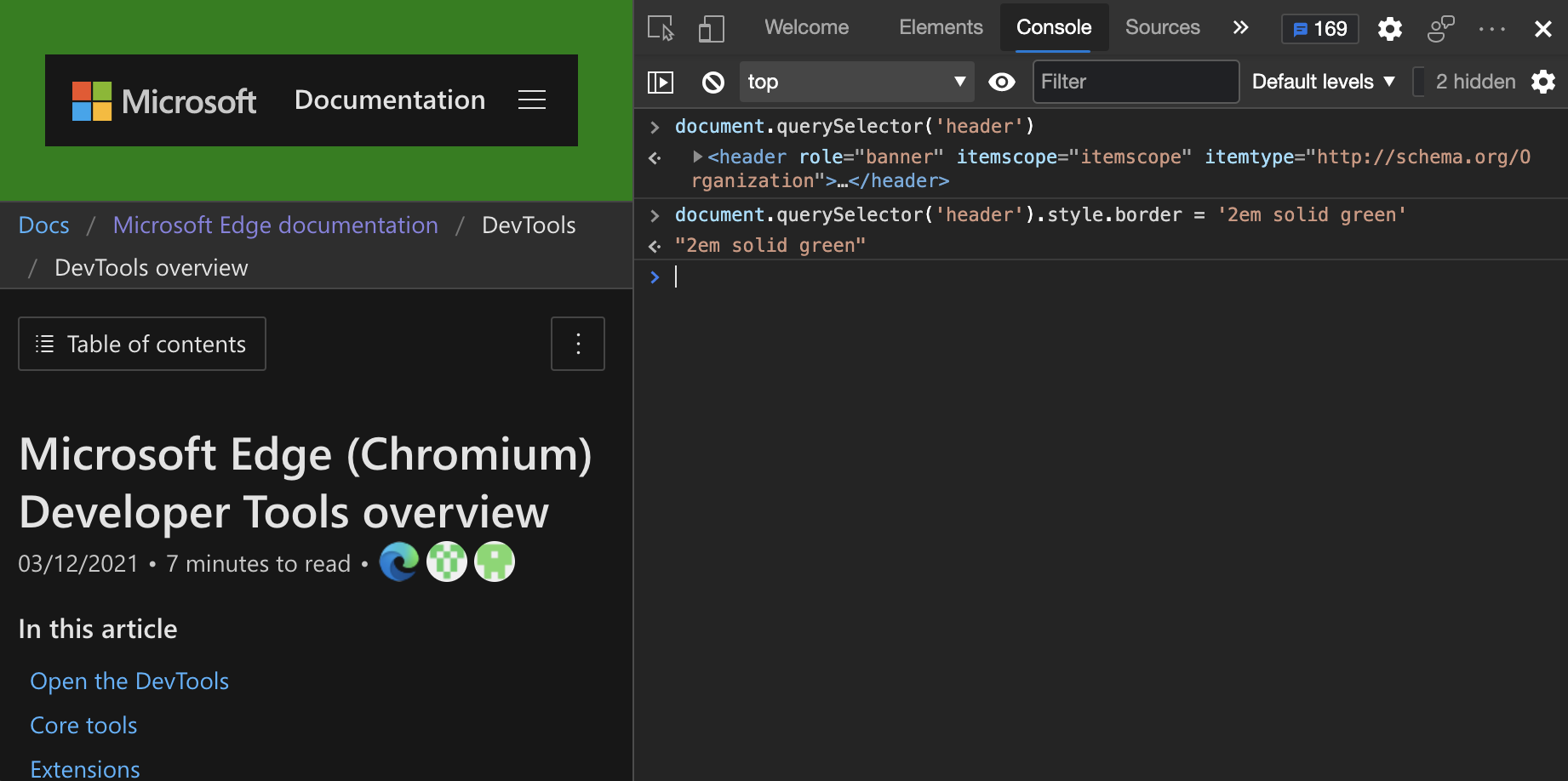Open DevTools settings gear in tab bar
Viewport: 1568px width, 781px height.
[x=1390, y=29]
